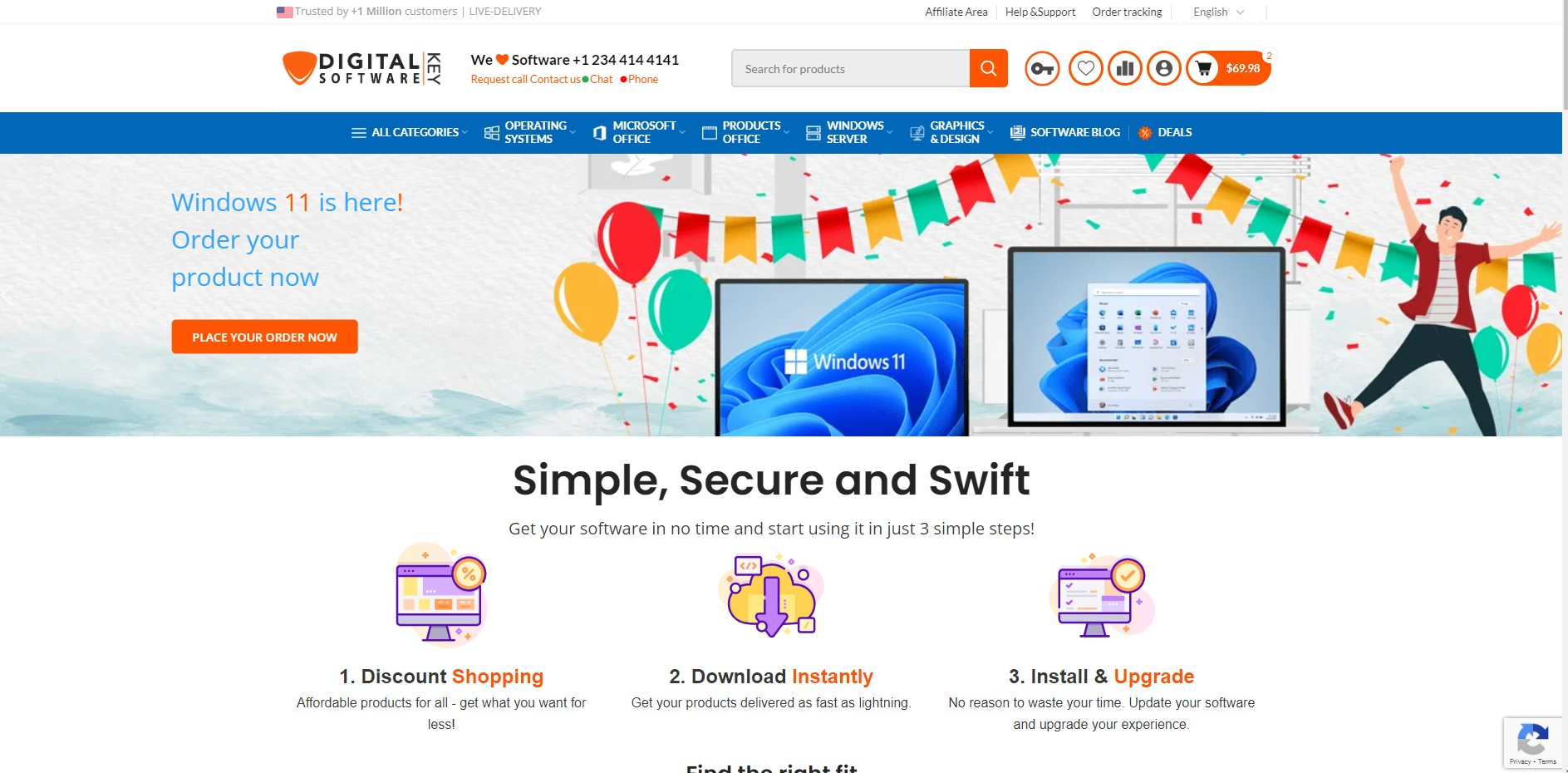
Task: Open the Windows Server menu
Action: [x=849, y=133]
